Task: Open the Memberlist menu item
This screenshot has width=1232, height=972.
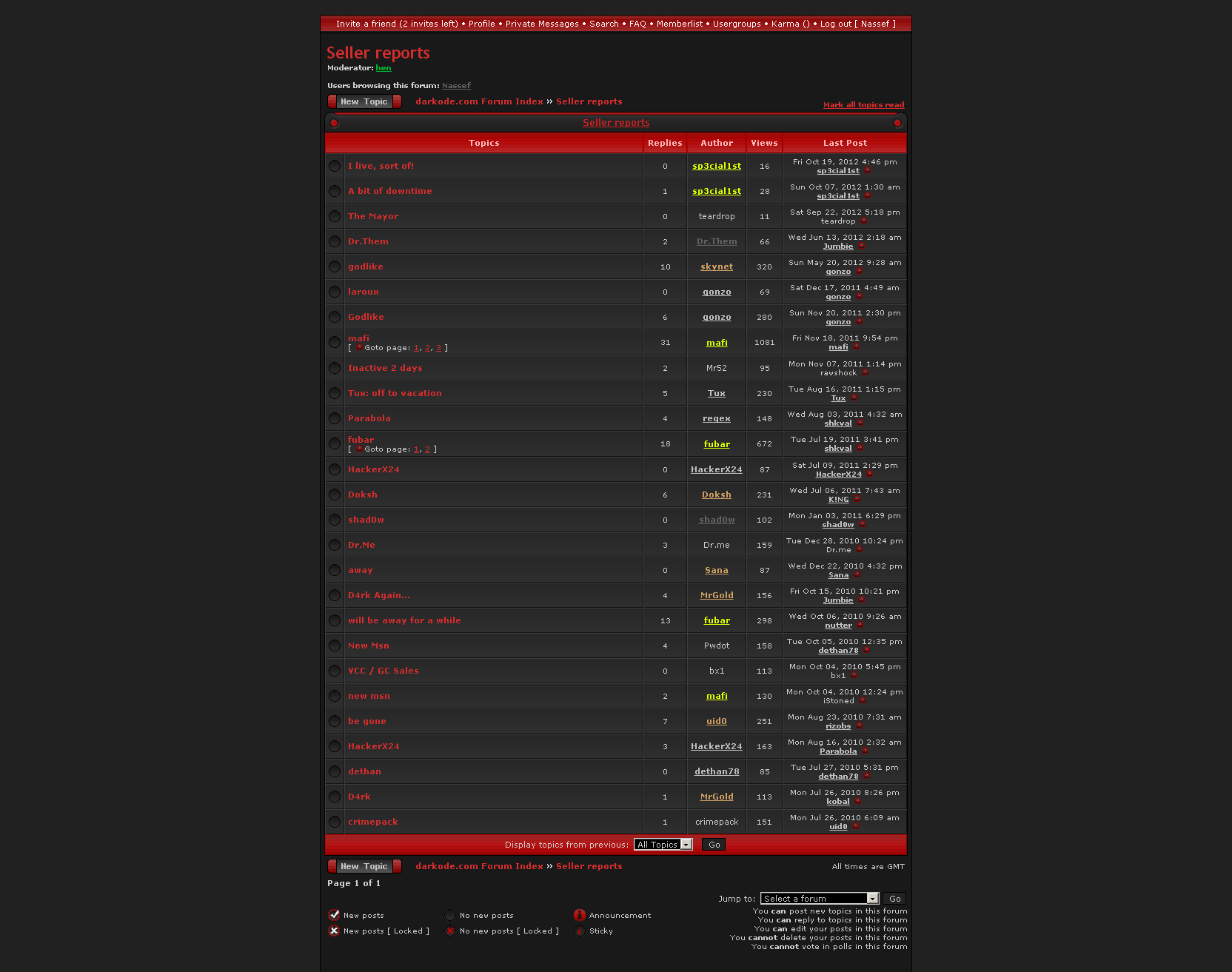Action: pyautogui.click(x=679, y=24)
